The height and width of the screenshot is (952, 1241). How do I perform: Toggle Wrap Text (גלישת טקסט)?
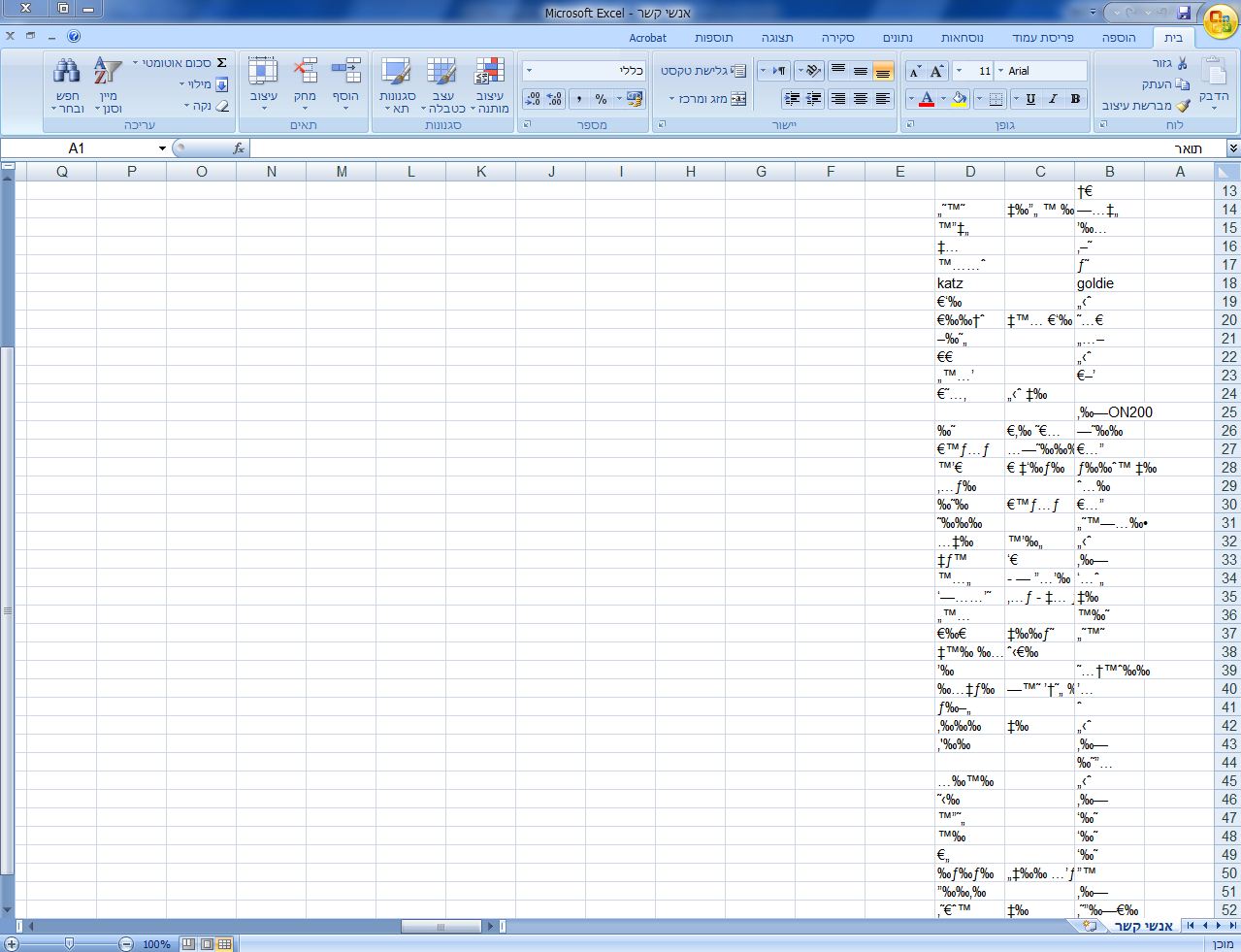pyautogui.click(x=703, y=71)
